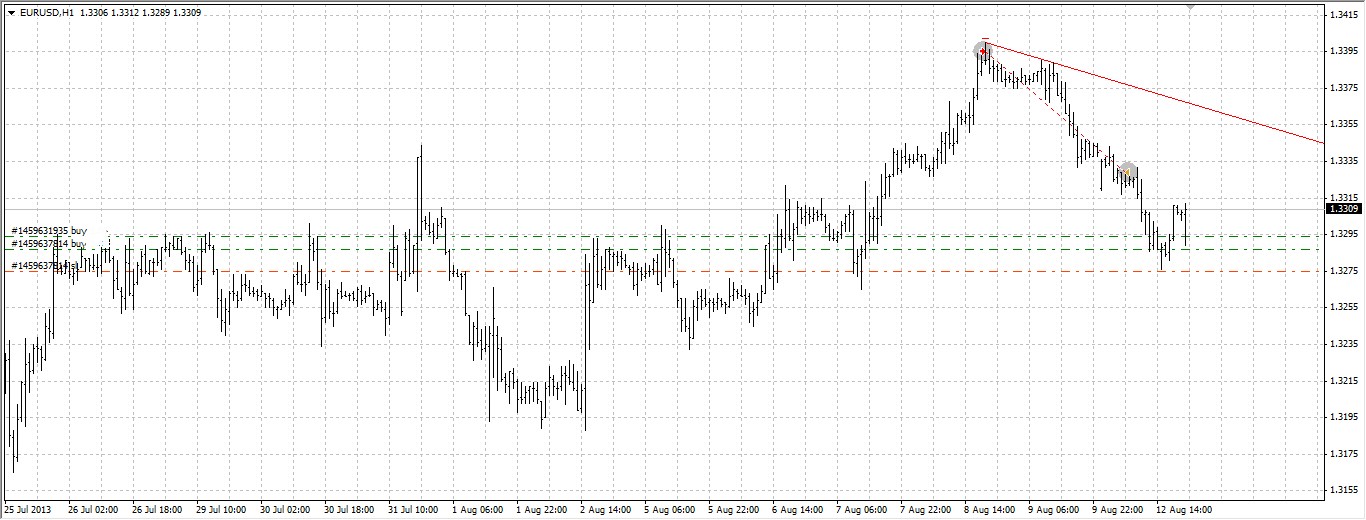This screenshot has width=1366, height=520.
Task: Select the dashed red trade connection line
Action: click(x=1056, y=110)
